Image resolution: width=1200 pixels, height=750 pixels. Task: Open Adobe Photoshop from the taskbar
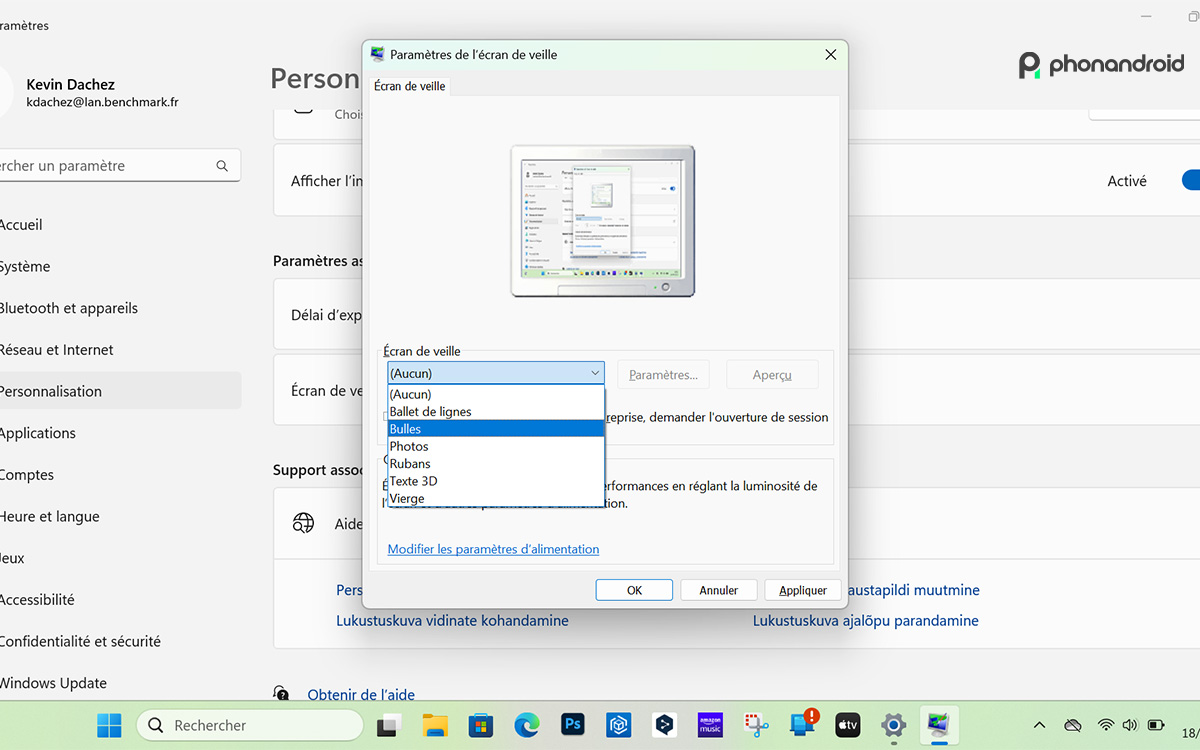click(x=572, y=725)
